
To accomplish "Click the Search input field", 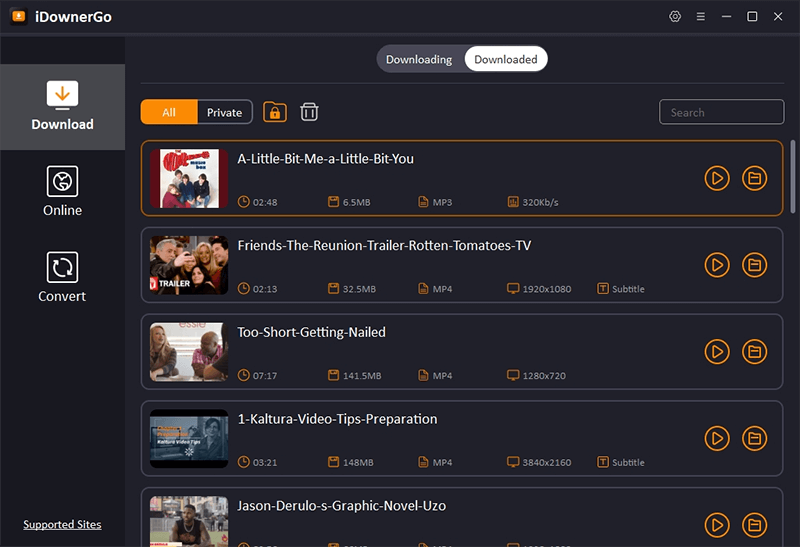I will pyautogui.click(x=720, y=112).
